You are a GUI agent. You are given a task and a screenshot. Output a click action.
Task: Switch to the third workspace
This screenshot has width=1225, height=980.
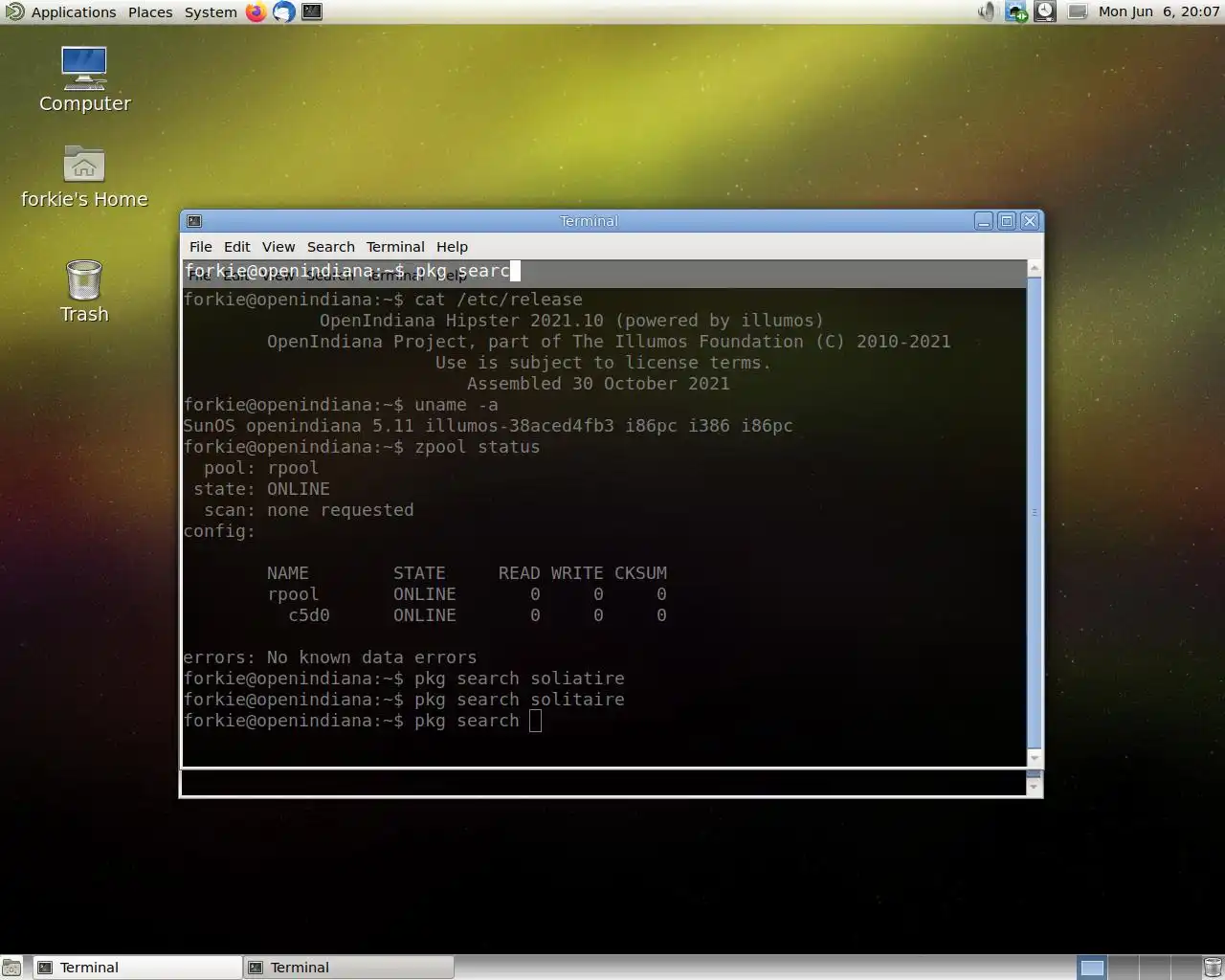coord(1153,968)
